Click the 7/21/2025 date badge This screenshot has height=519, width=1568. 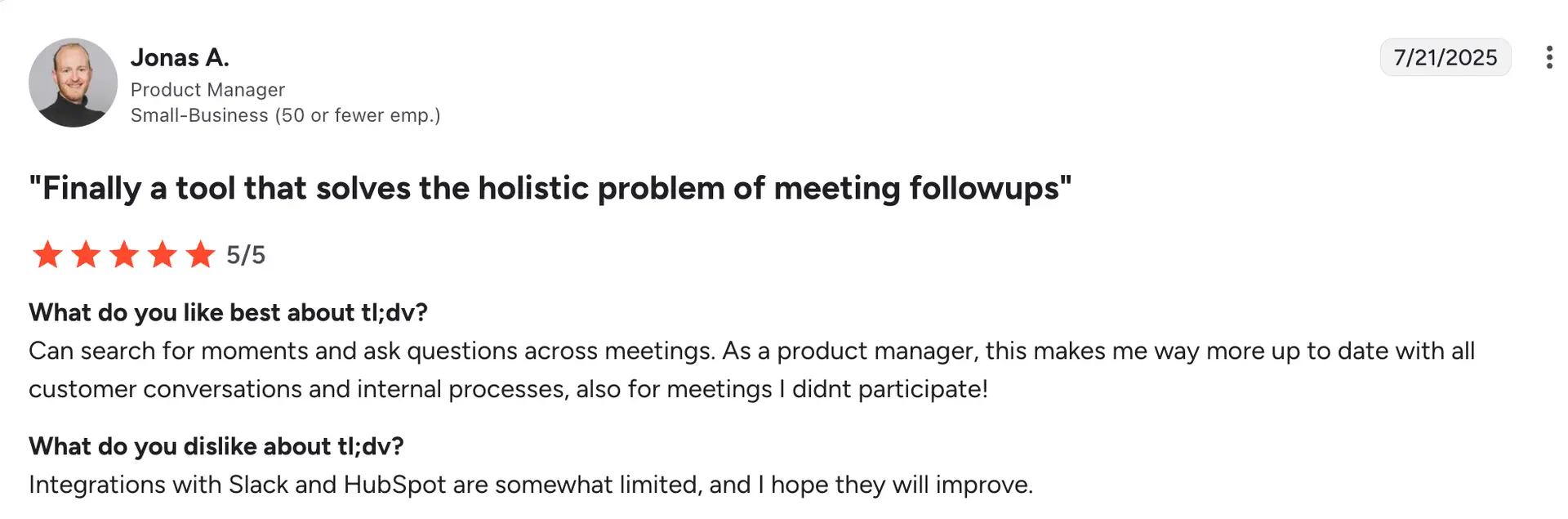[1445, 57]
